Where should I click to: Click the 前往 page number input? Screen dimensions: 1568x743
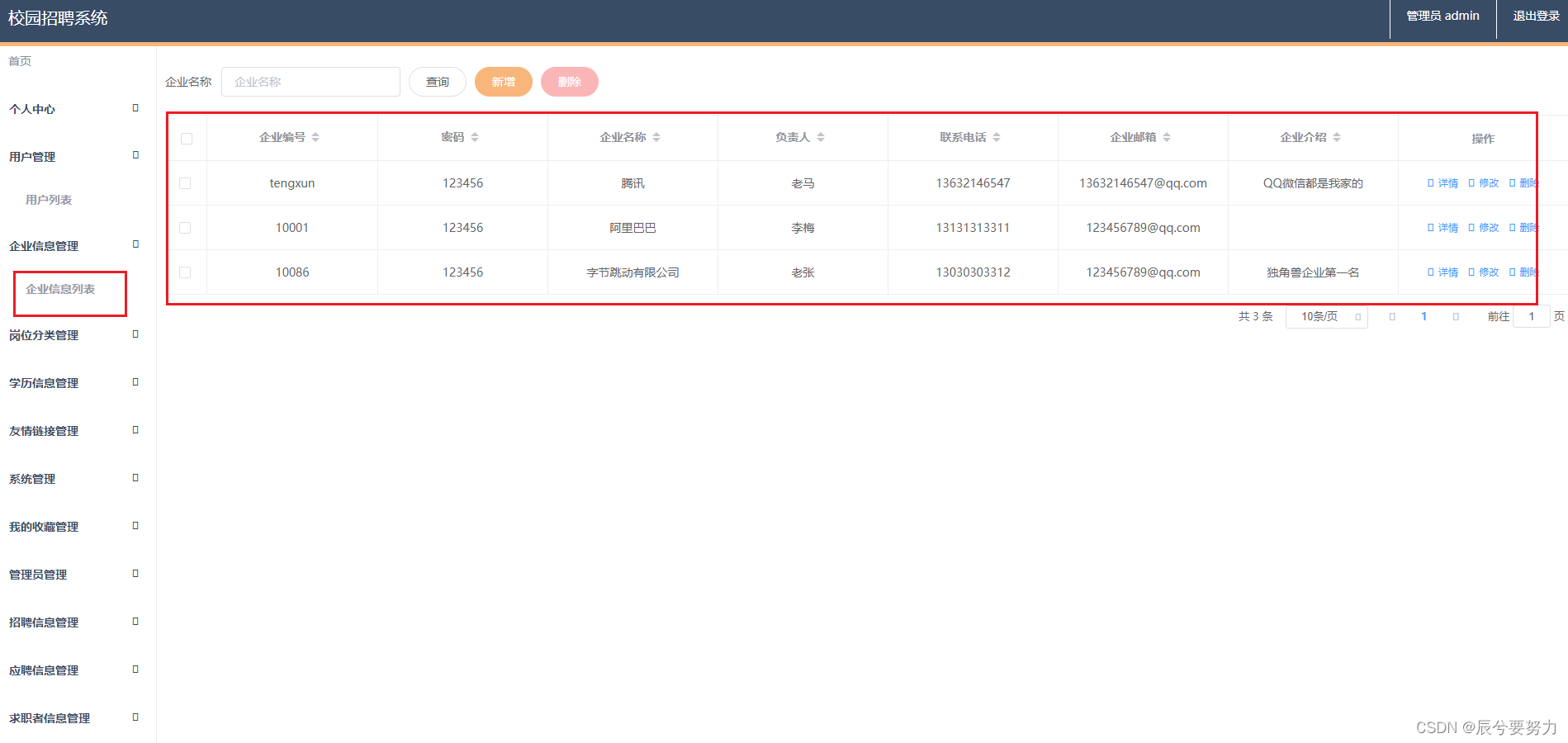[1531, 317]
